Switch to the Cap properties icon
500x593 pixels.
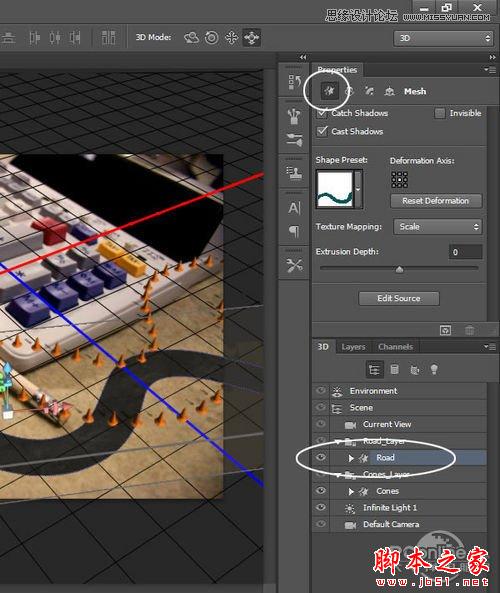(x=369, y=91)
